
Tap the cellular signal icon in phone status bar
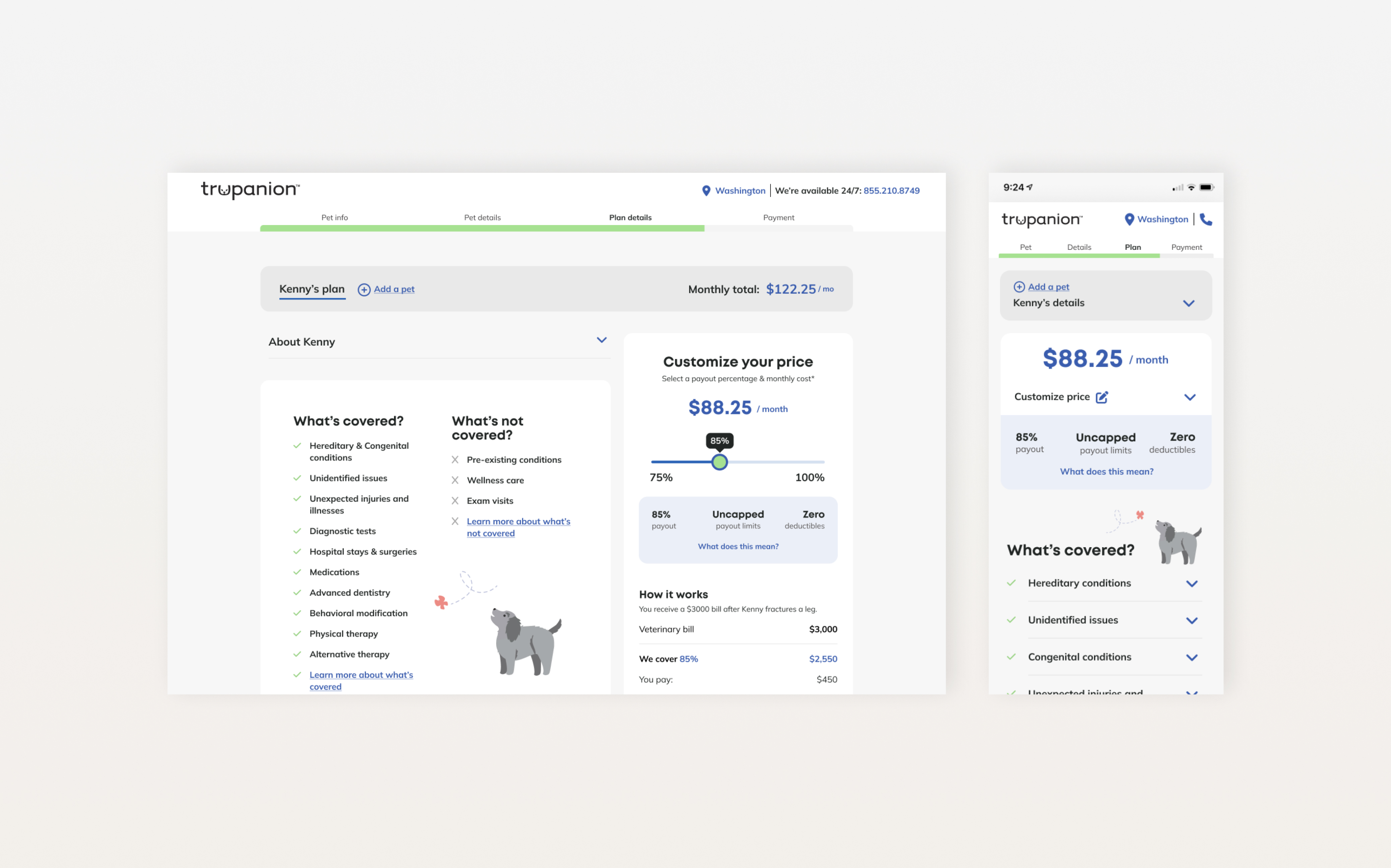click(x=1178, y=187)
